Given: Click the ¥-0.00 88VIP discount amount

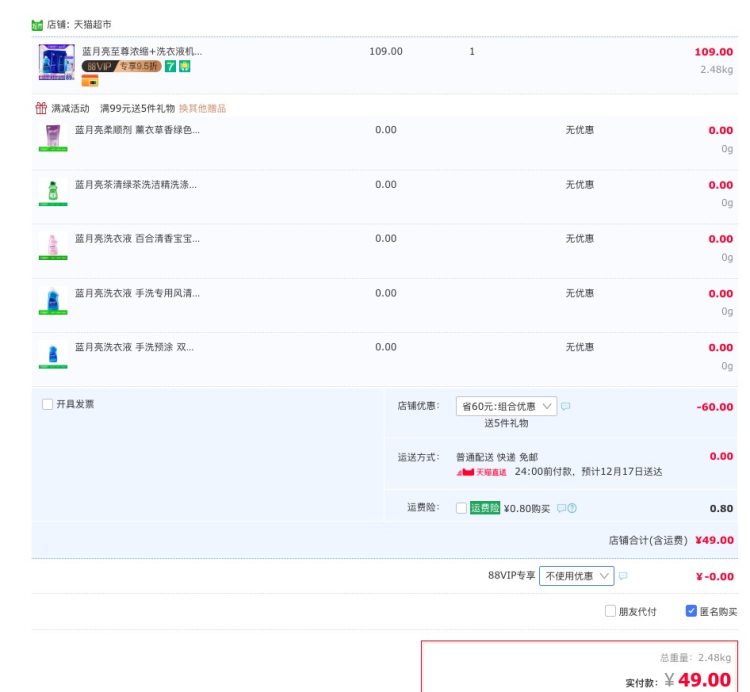Looking at the screenshot, I should (715, 577).
